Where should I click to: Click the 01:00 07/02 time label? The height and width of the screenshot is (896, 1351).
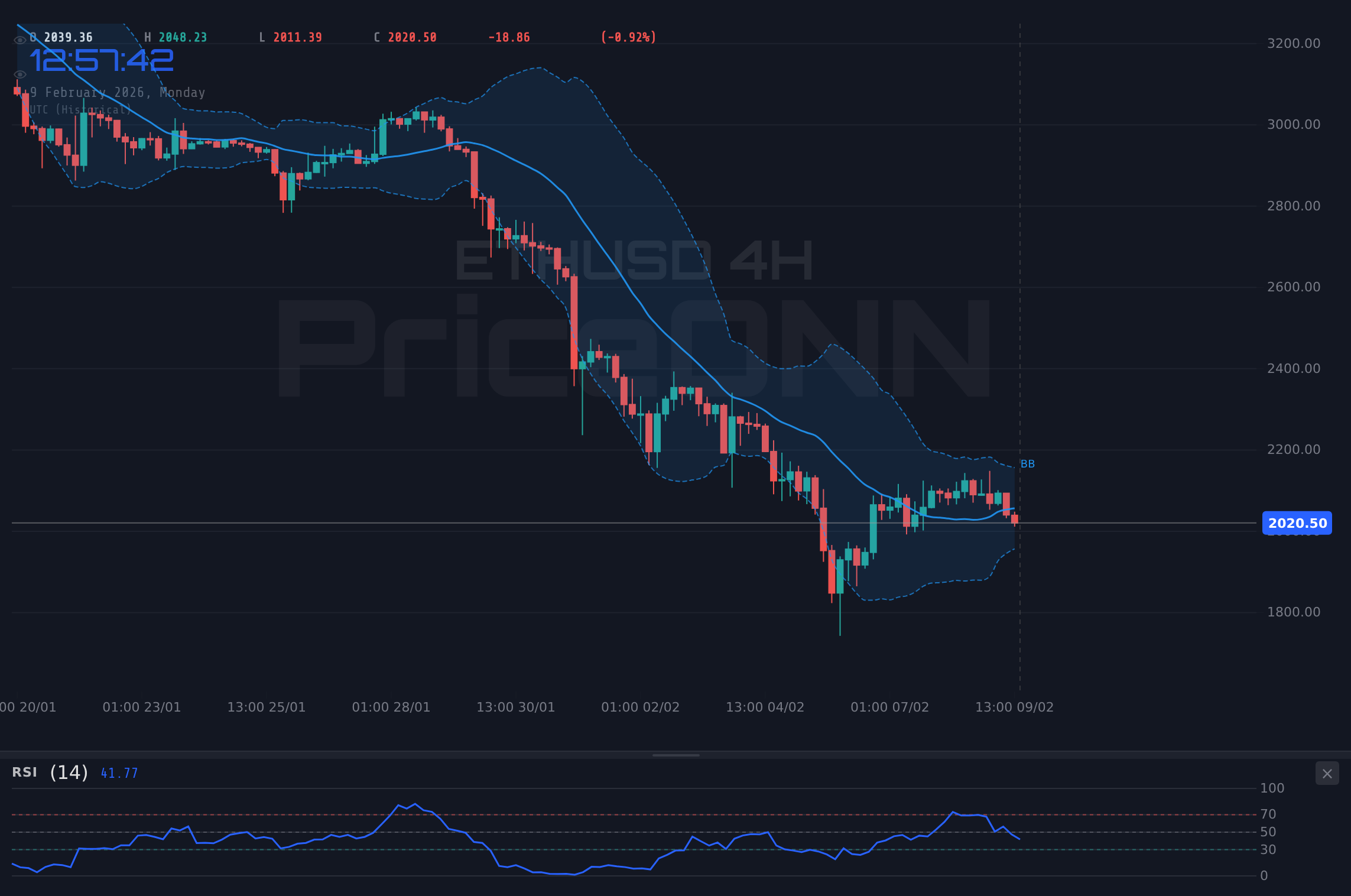(x=890, y=707)
